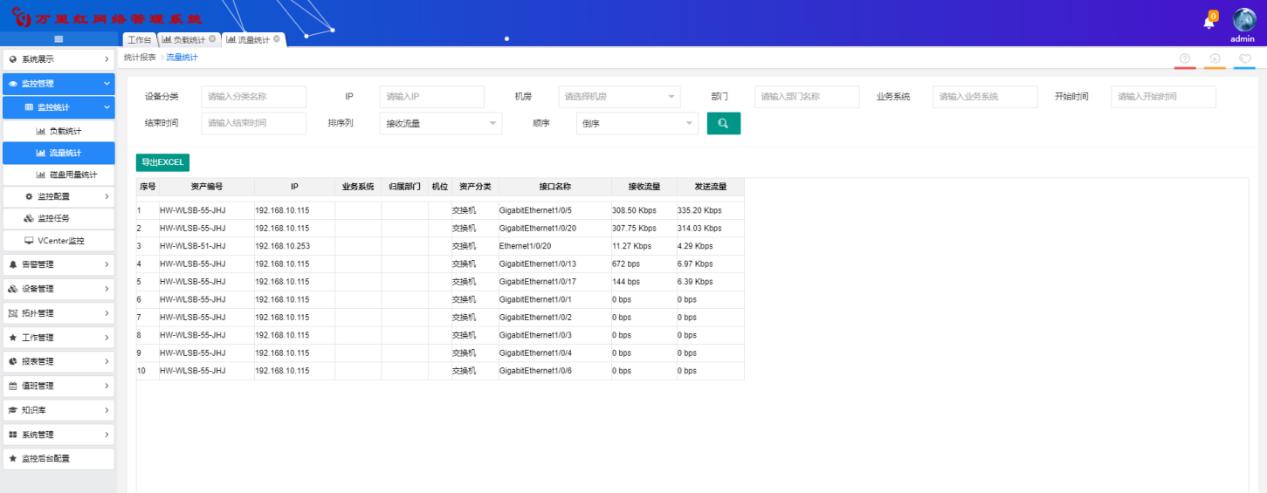This screenshot has height=493, width=1267.
Task: Open 磁盘用量统计 in the sidebar
Action: coord(58,175)
